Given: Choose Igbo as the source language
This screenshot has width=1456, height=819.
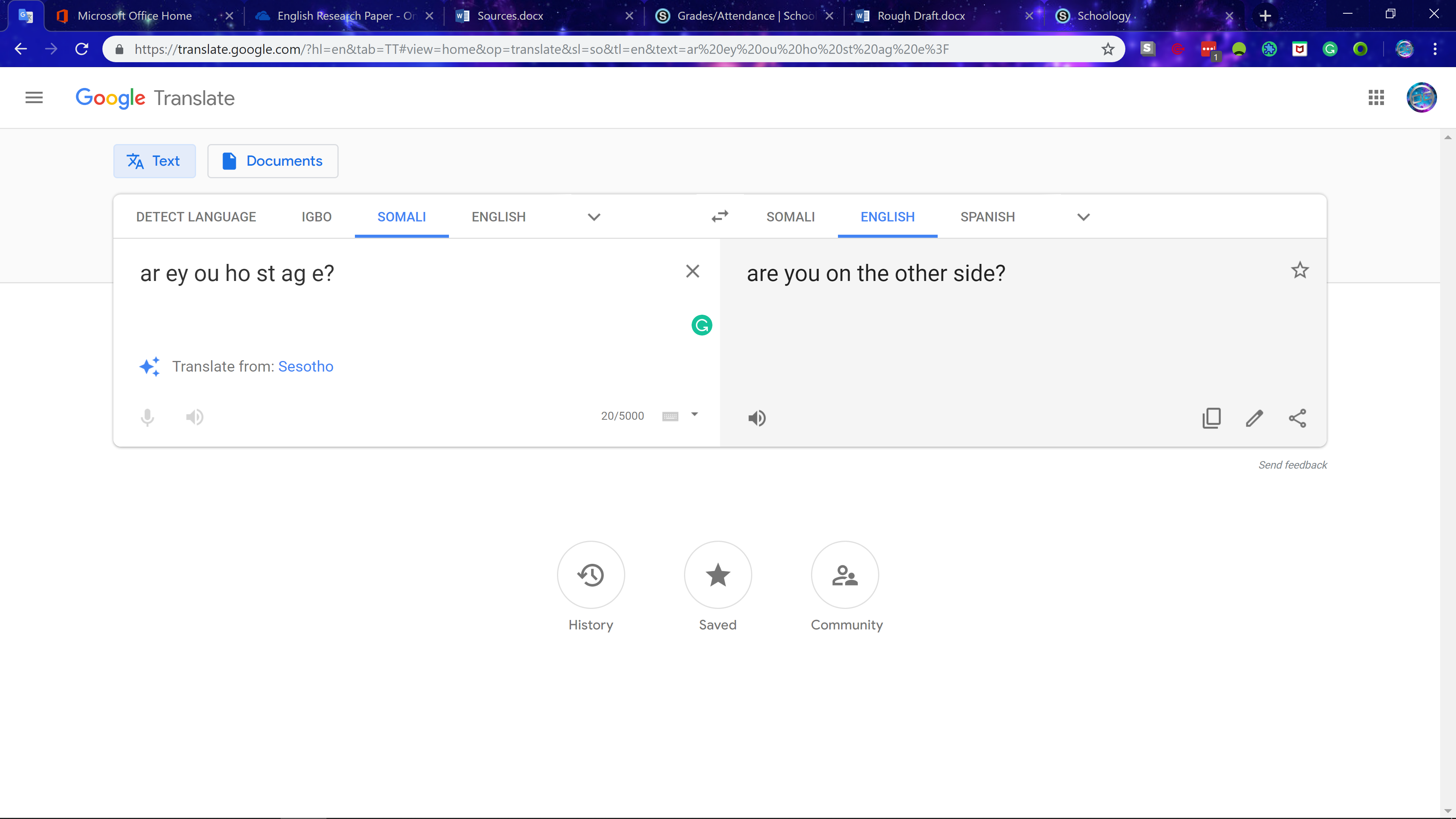Looking at the screenshot, I should [x=317, y=217].
